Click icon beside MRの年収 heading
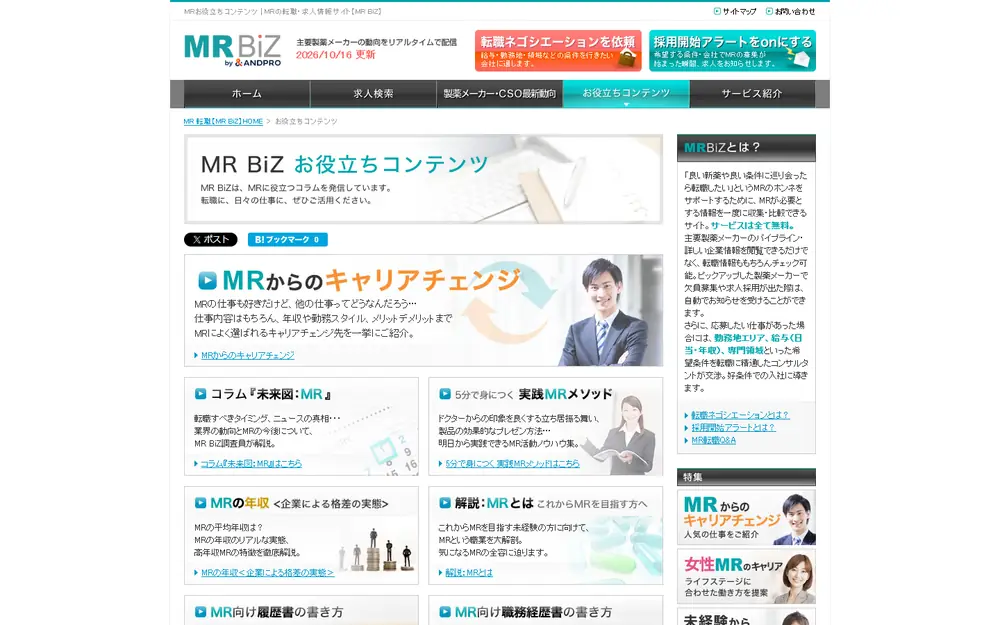 pyautogui.click(x=200, y=503)
